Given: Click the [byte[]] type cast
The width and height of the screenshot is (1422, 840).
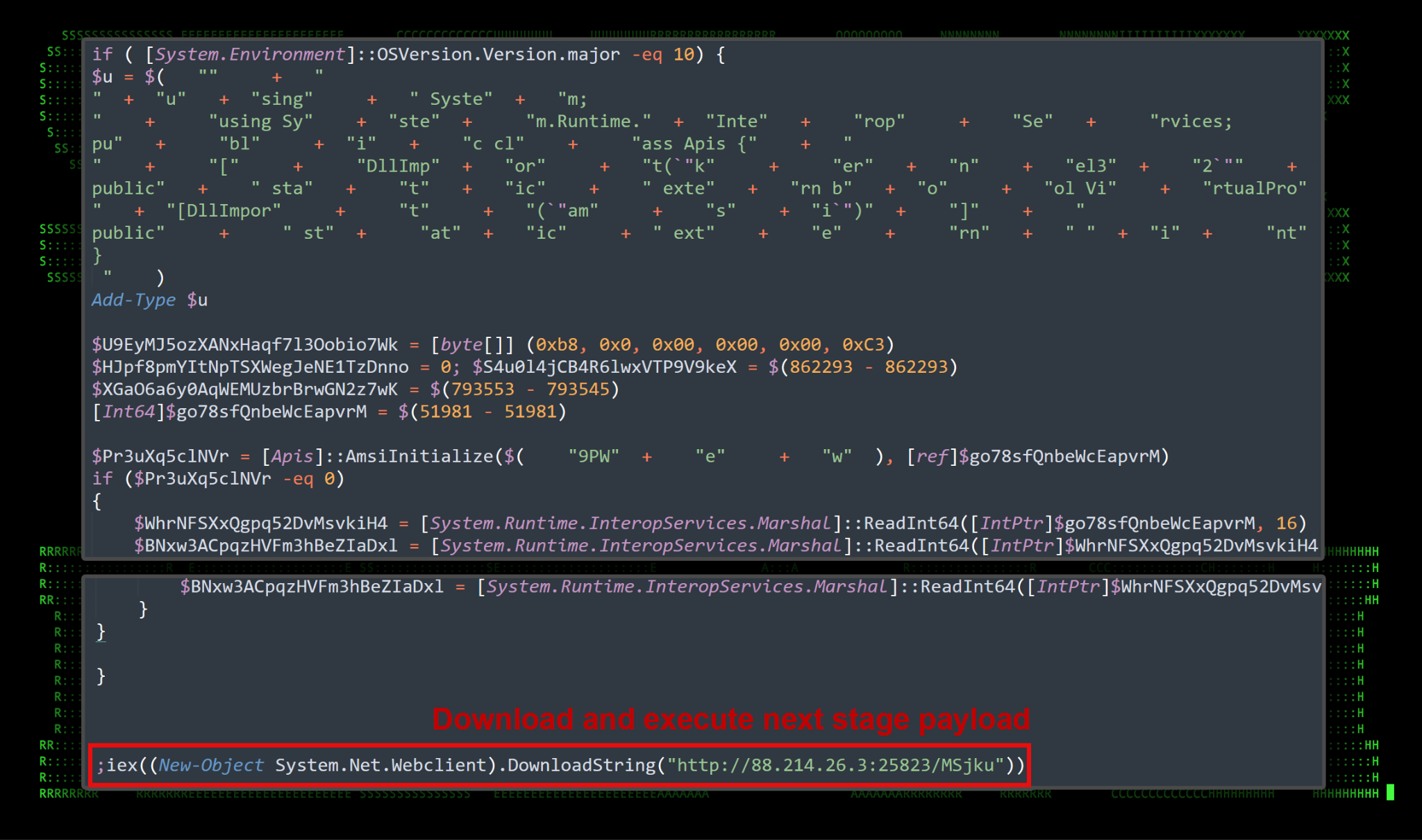Looking at the screenshot, I should tap(472, 344).
